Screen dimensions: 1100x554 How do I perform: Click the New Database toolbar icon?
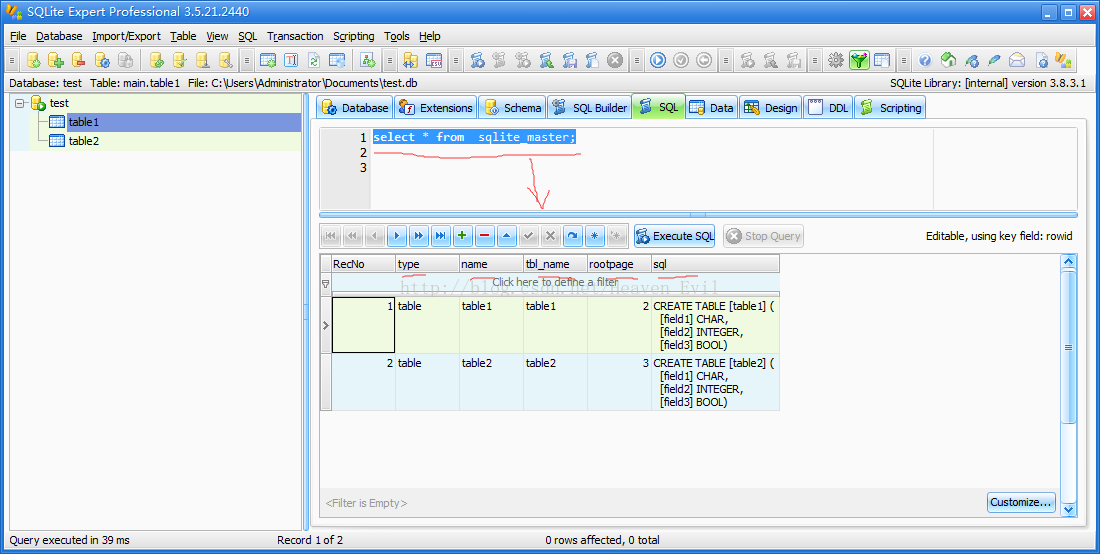point(33,60)
